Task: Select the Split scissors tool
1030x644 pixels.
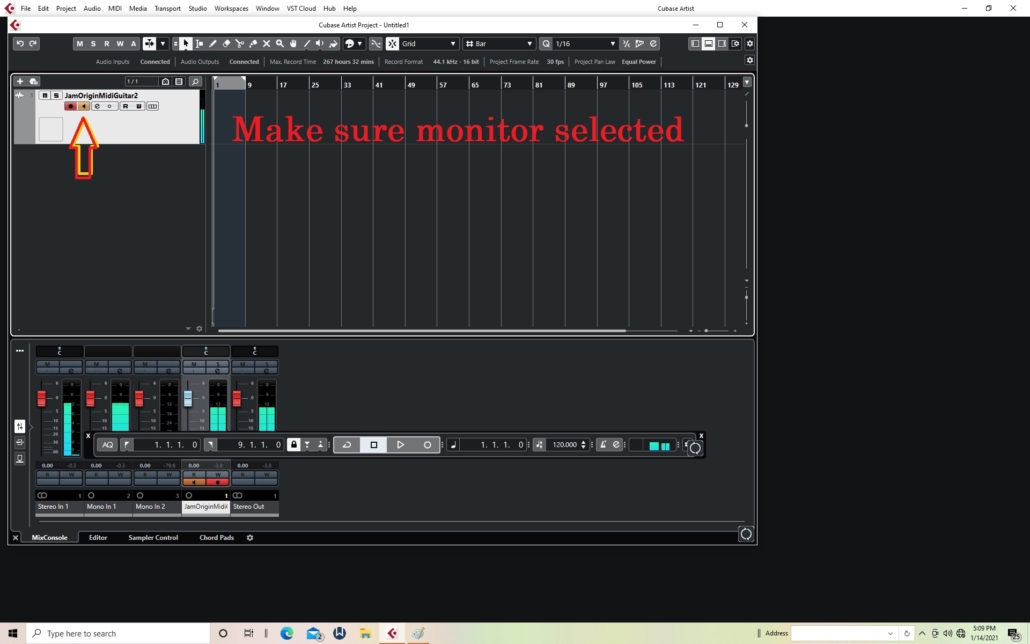Action: coord(240,43)
